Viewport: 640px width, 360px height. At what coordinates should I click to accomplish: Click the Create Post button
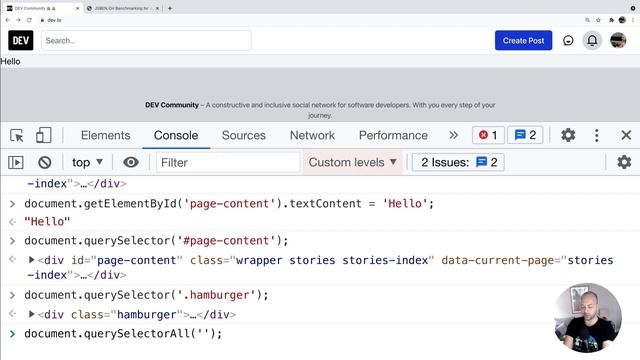pyautogui.click(x=523, y=40)
